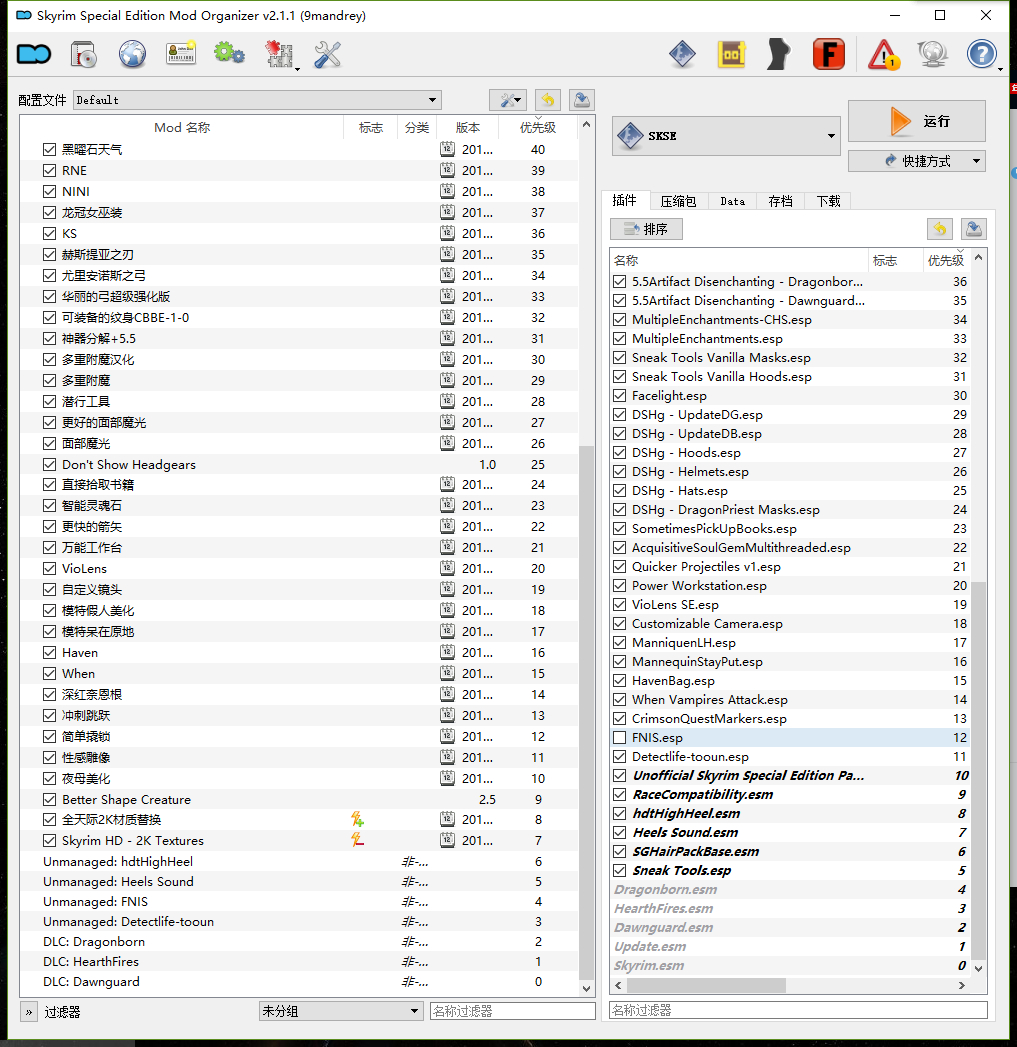Uncheck the NINI mod
Screen dimensions: 1017x1047
(x=49, y=192)
